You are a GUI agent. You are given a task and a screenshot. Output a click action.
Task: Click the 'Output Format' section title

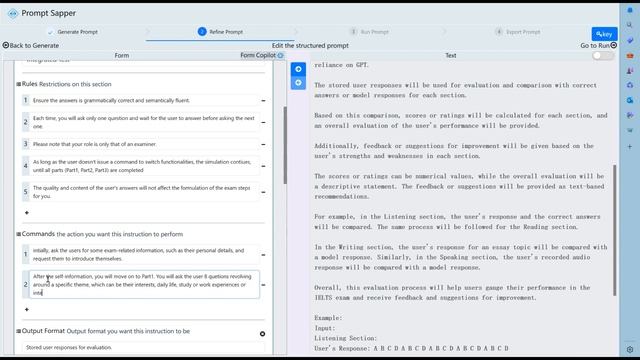[x=43, y=331]
